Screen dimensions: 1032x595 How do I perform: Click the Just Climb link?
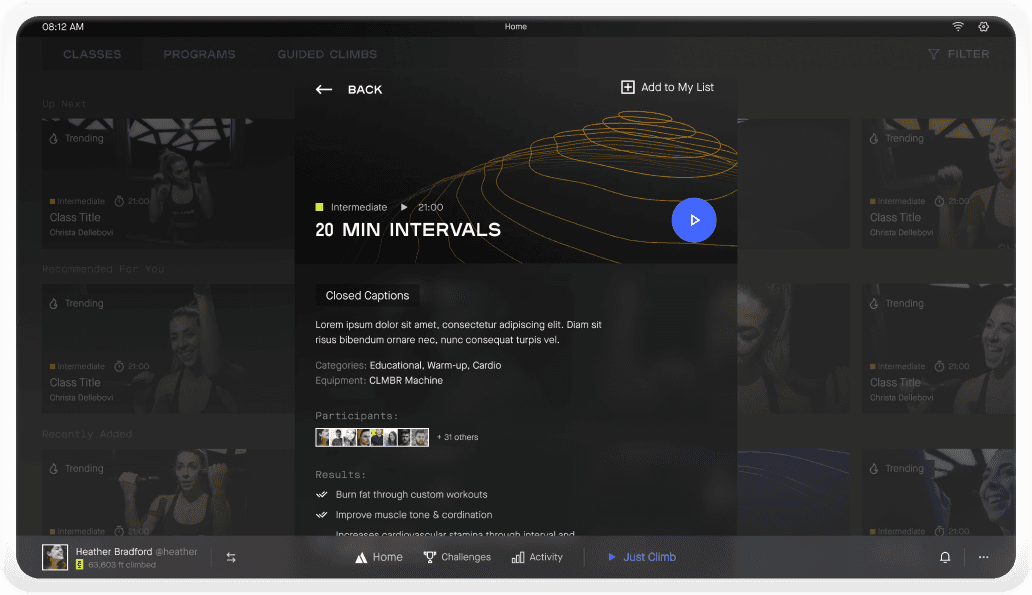pos(650,557)
